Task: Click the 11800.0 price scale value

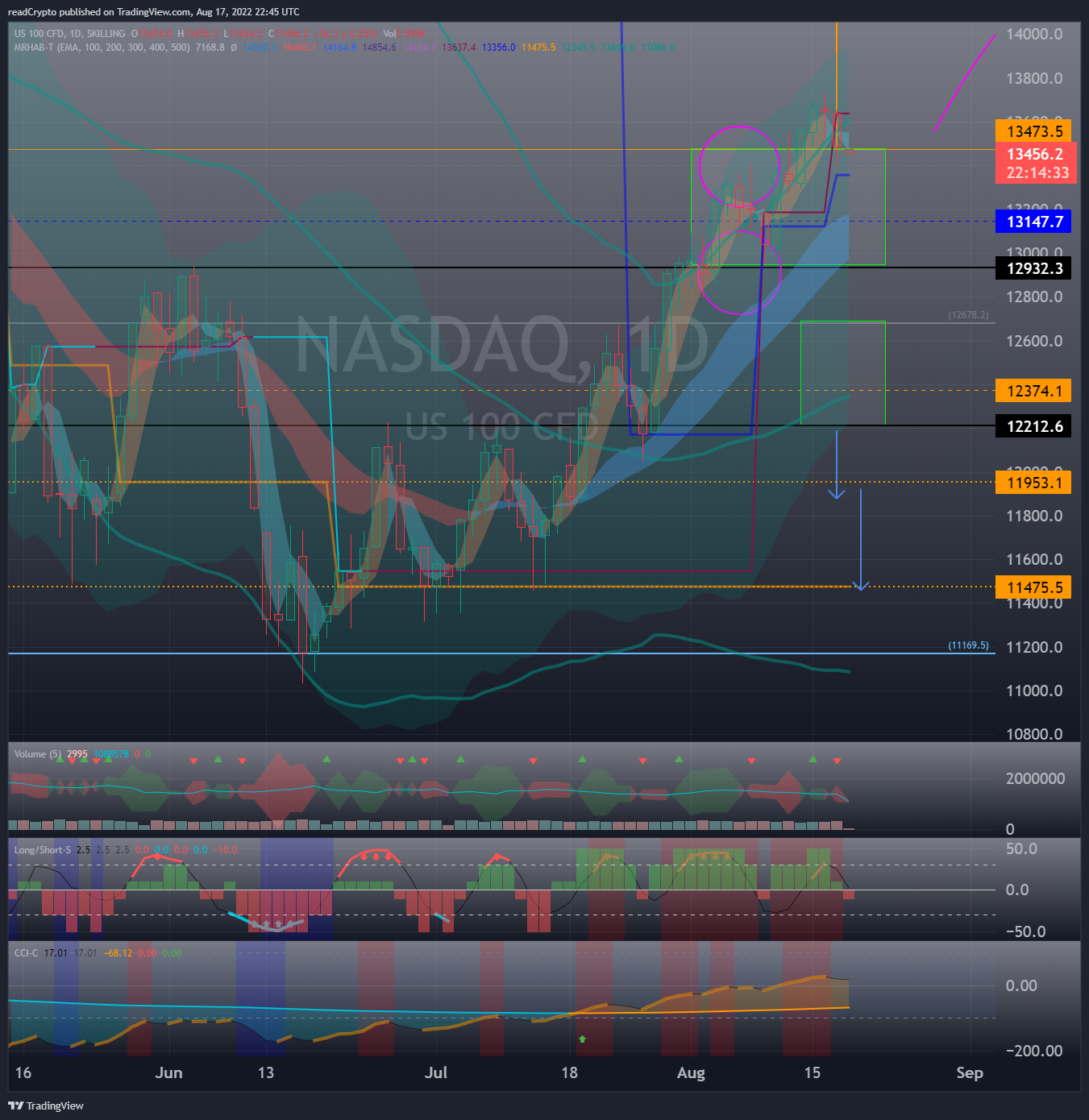Action: pyautogui.click(x=1034, y=516)
